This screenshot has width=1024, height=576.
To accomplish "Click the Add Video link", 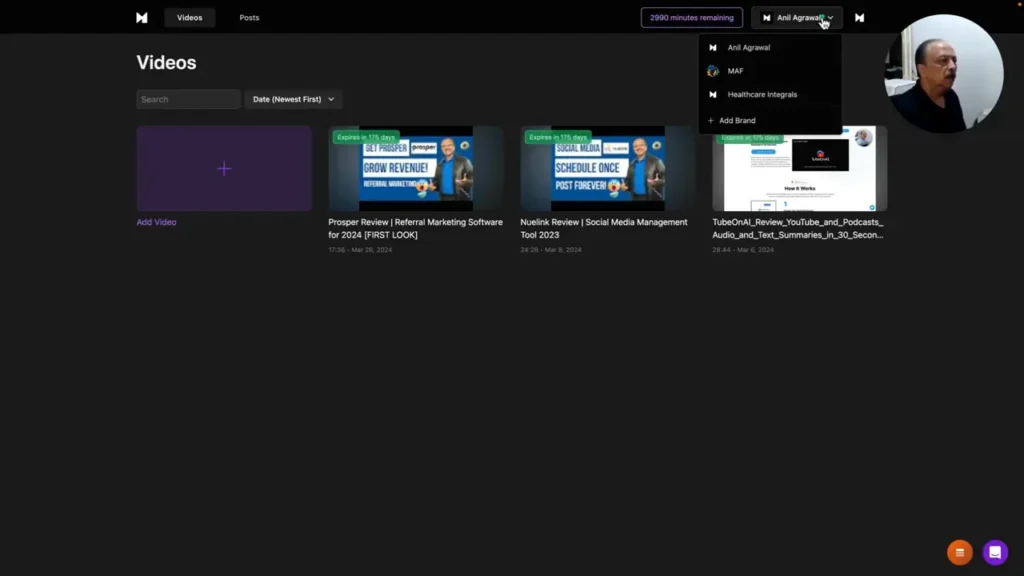I will tap(156, 222).
